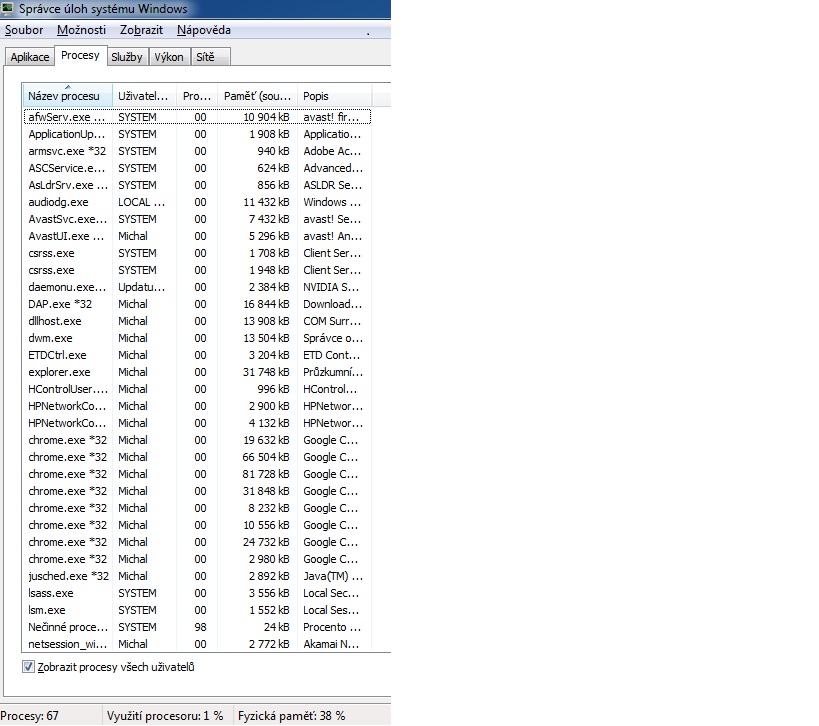The image size is (819, 726).
Task: Click the Updatu... user cell
Action: [141, 287]
